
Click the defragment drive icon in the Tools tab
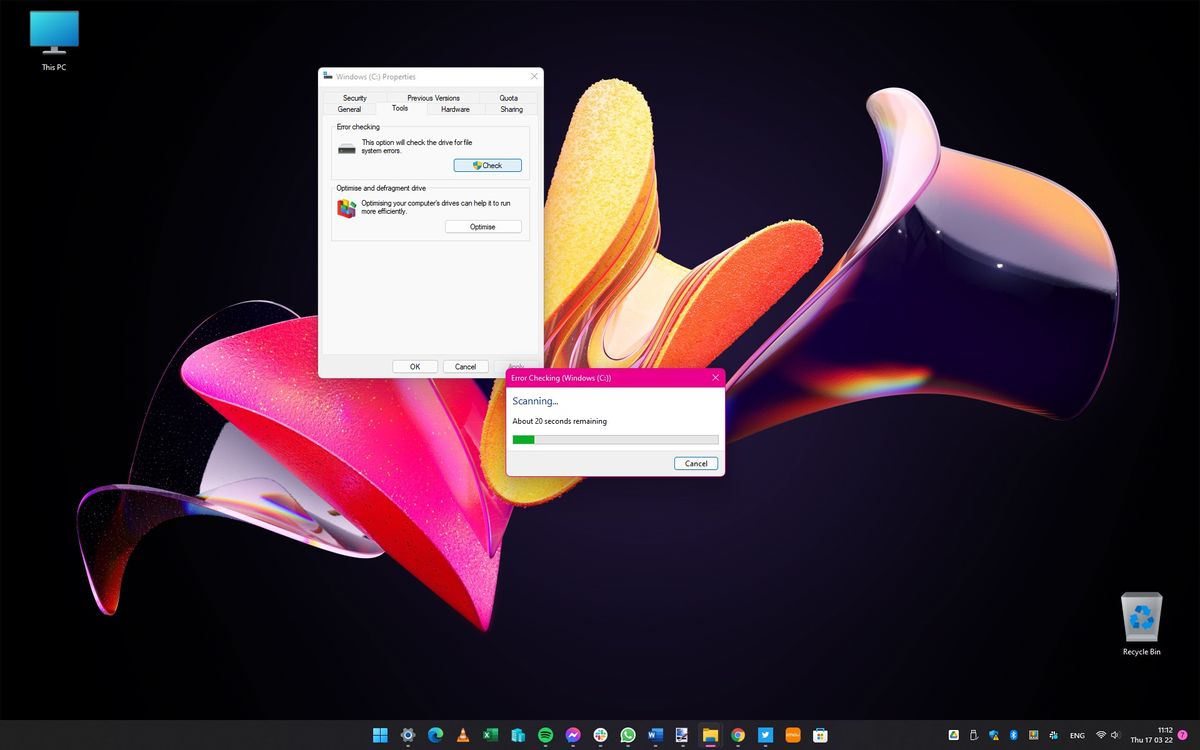click(x=345, y=206)
